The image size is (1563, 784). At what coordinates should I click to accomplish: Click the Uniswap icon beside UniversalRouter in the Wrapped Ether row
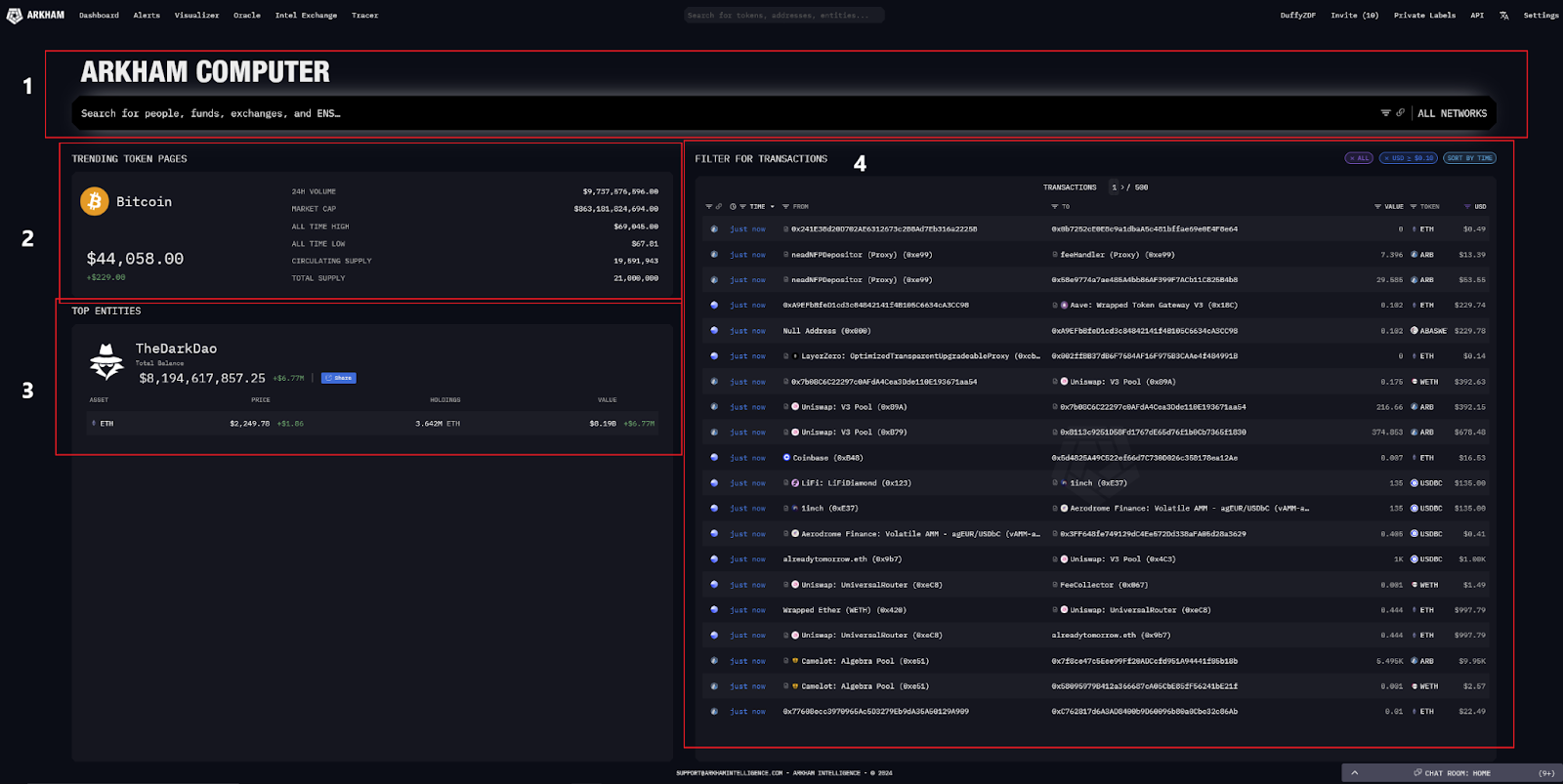[x=1064, y=610]
